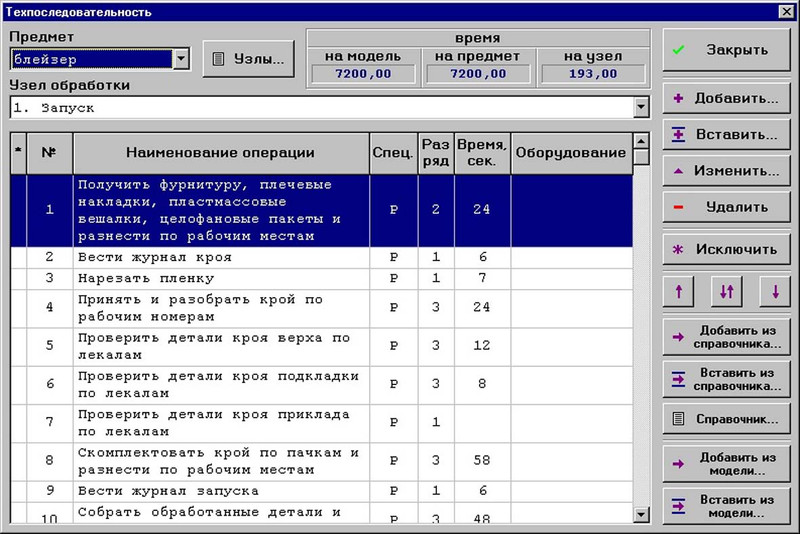800x534 pixels.
Task: Click the Наименование операции column header
Action: [221, 152]
